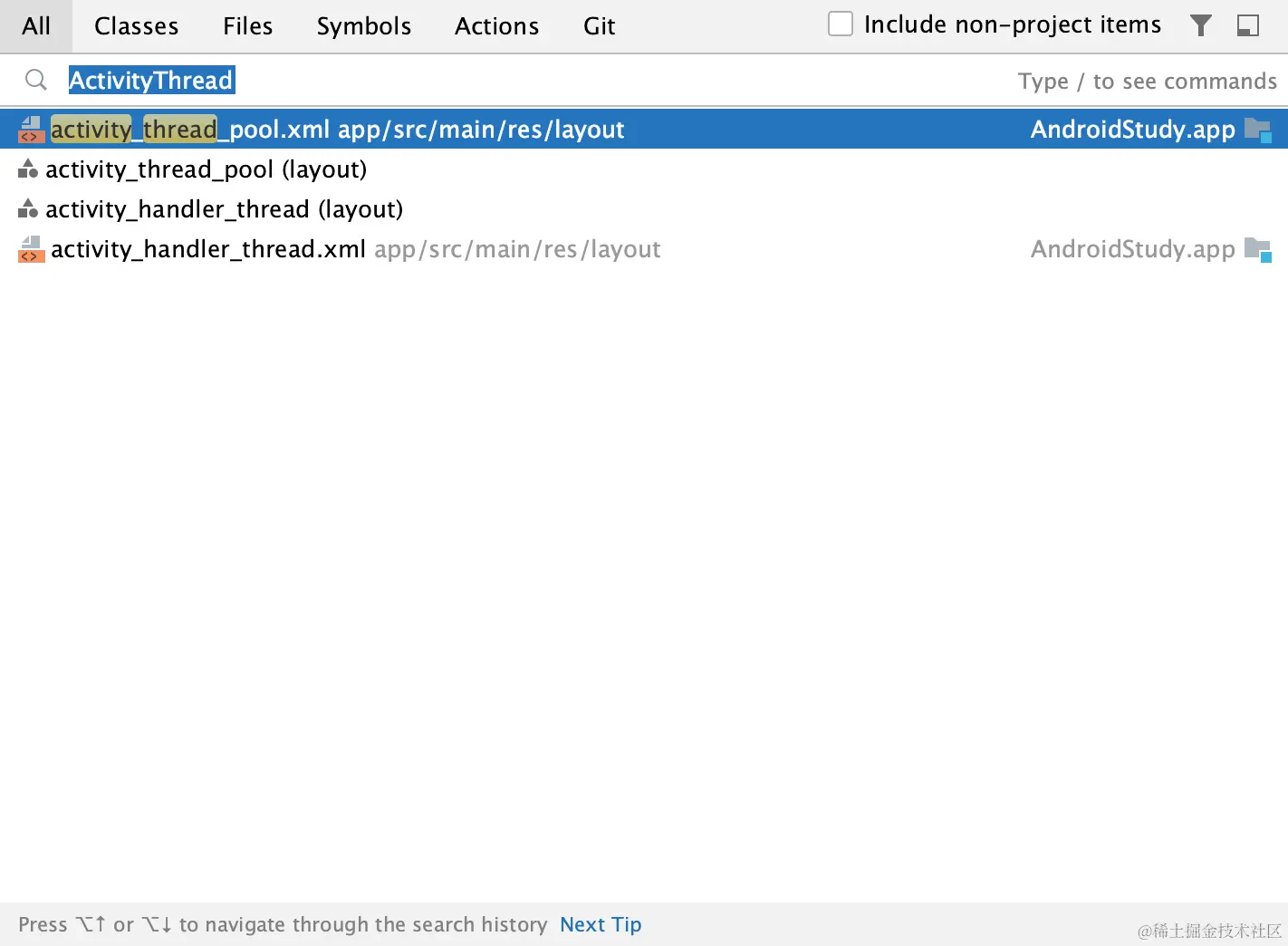This screenshot has width=1288, height=946.
Task: Click the open in find tool window icon
Action: tap(1248, 25)
